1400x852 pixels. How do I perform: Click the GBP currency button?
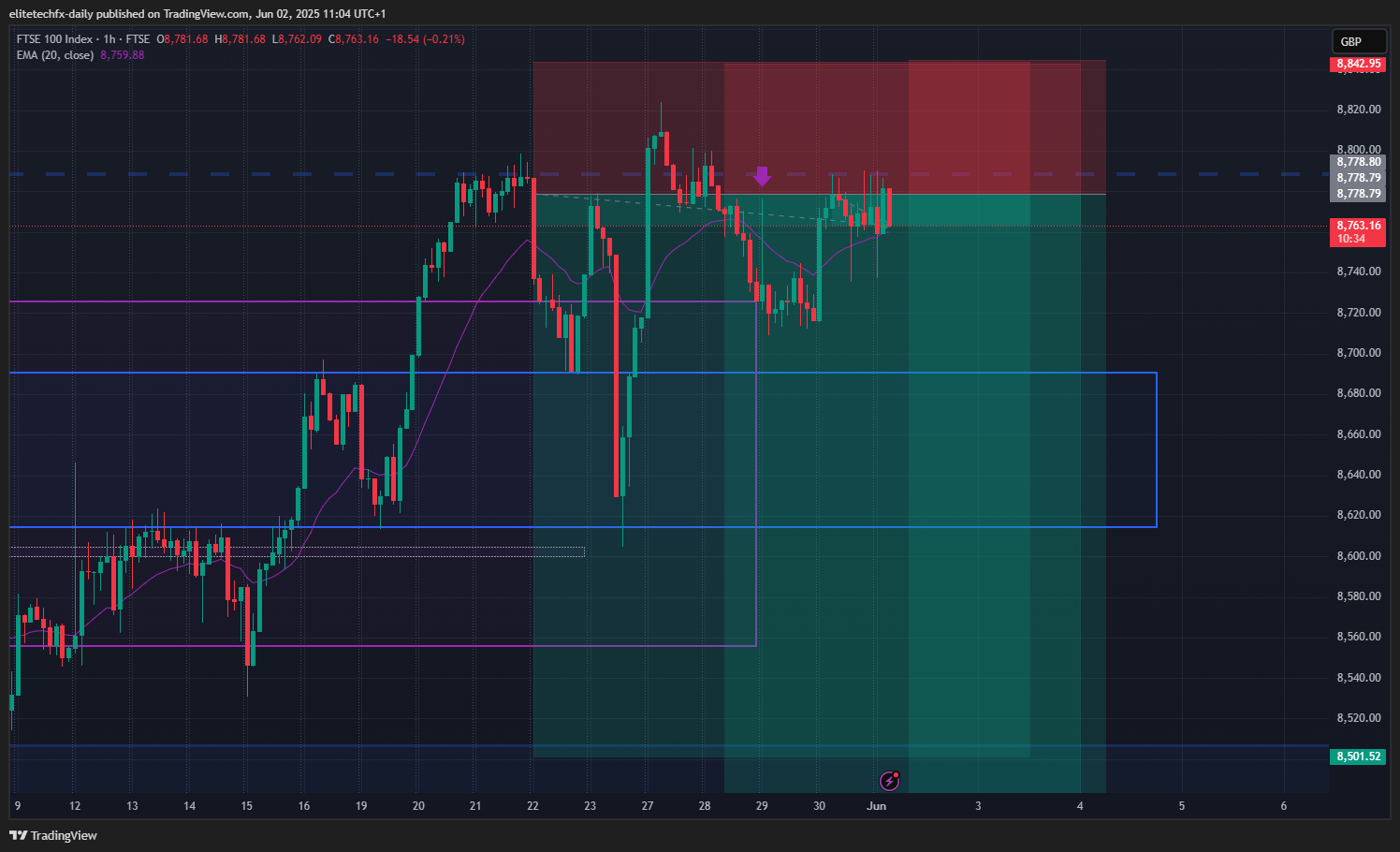(x=1359, y=41)
